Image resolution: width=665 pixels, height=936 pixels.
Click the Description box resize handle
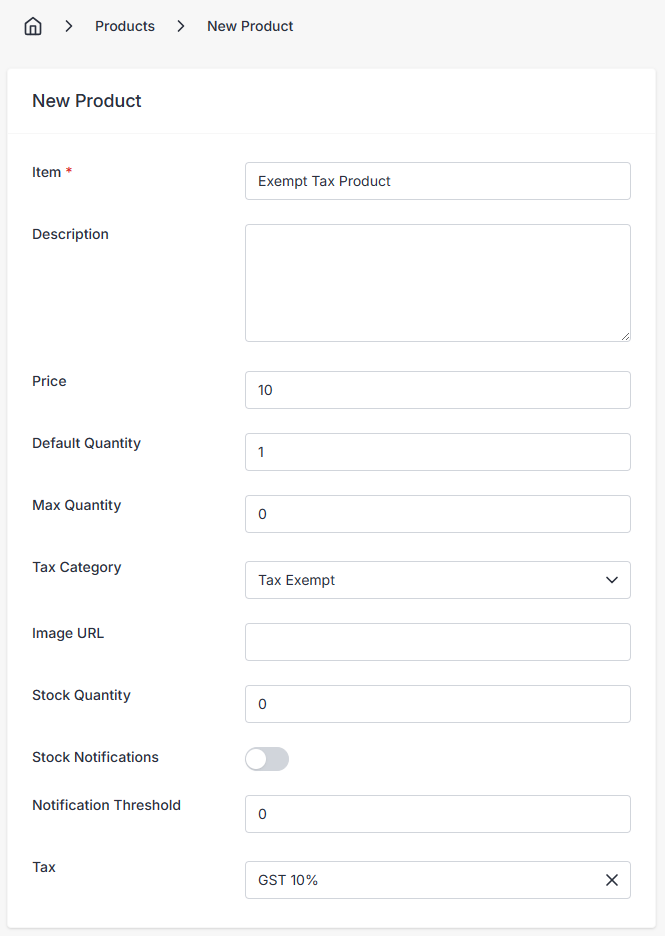click(x=625, y=336)
